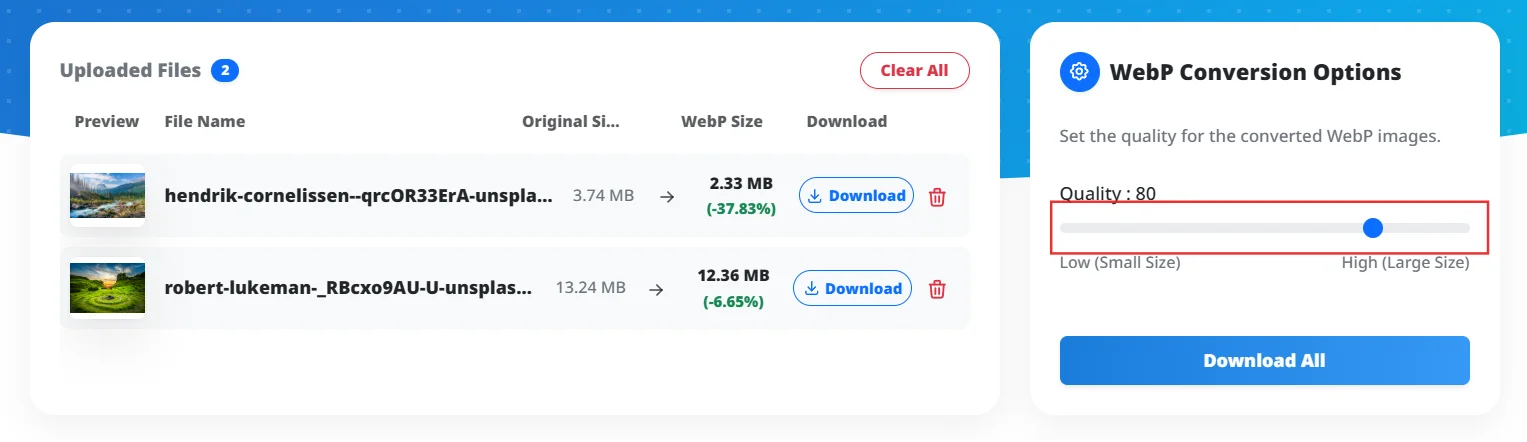Click the Low (Small Size) label
Screen dimensions: 1527x442
(1120, 263)
